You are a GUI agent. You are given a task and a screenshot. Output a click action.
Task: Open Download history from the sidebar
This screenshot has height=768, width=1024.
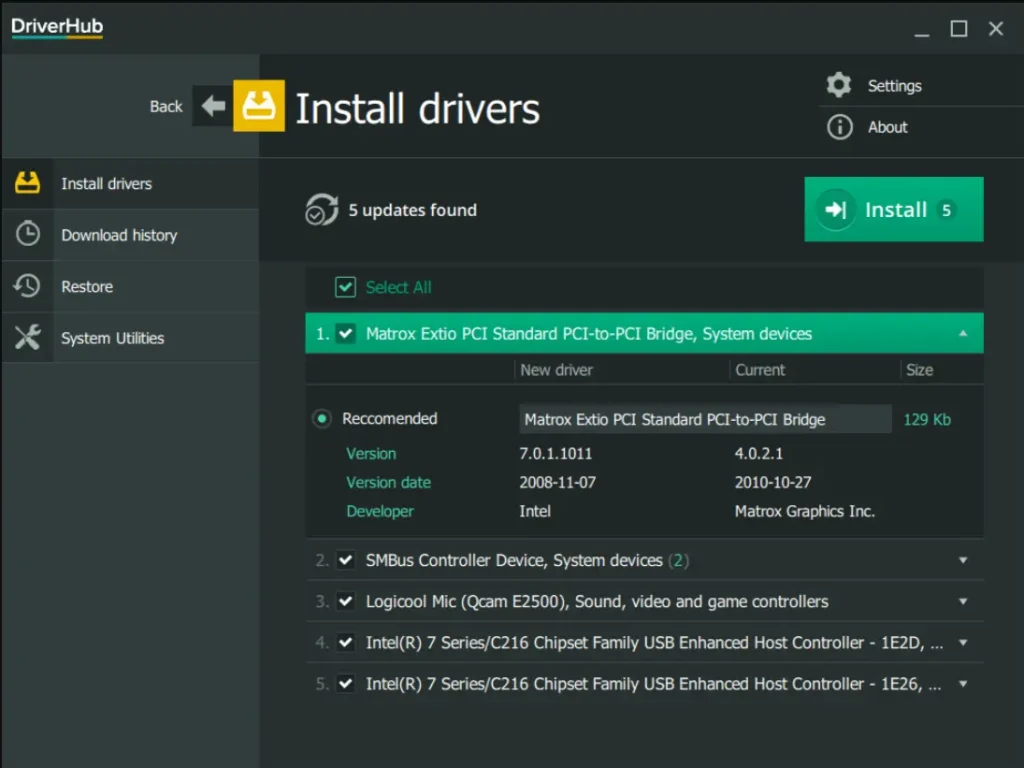118,235
